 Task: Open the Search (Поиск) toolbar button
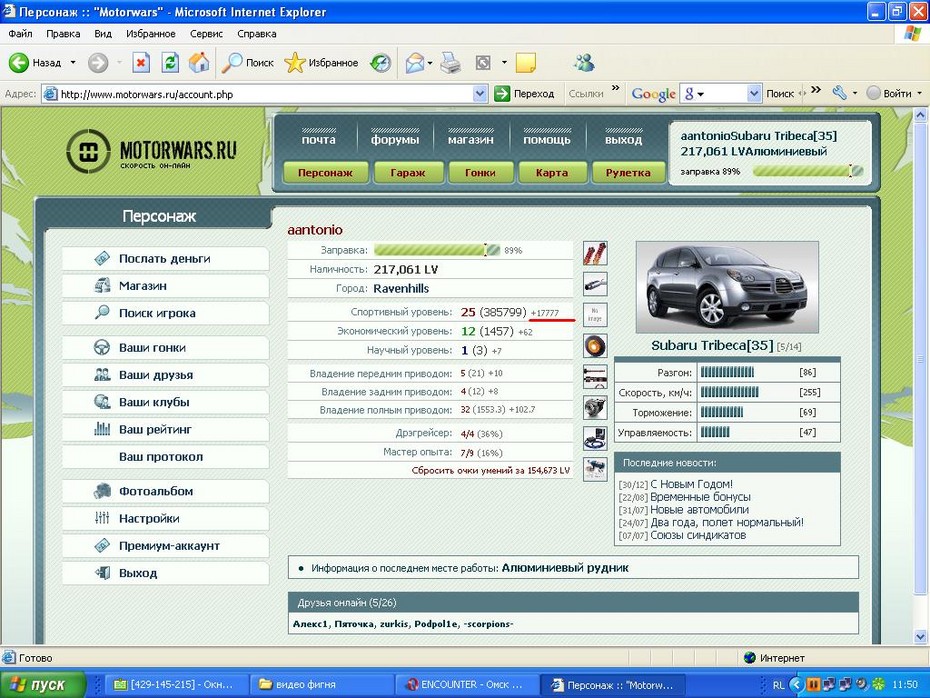[247, 62]
